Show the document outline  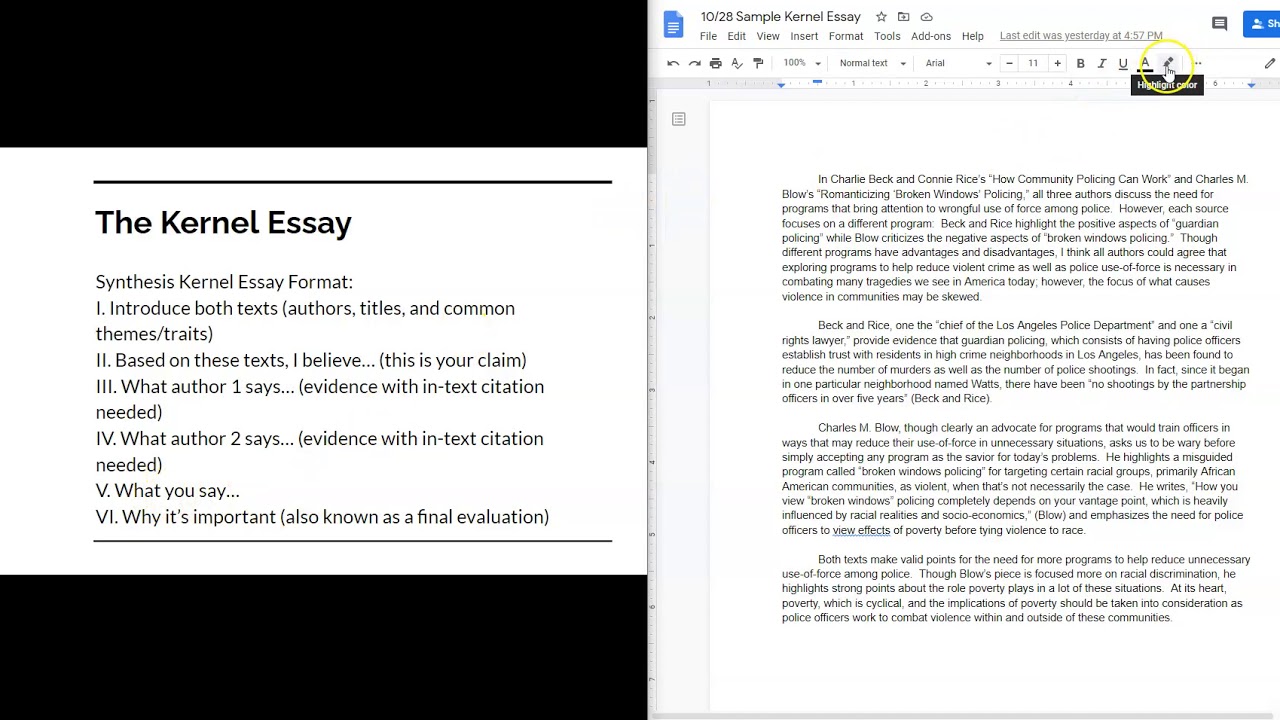tap(679, 119)
